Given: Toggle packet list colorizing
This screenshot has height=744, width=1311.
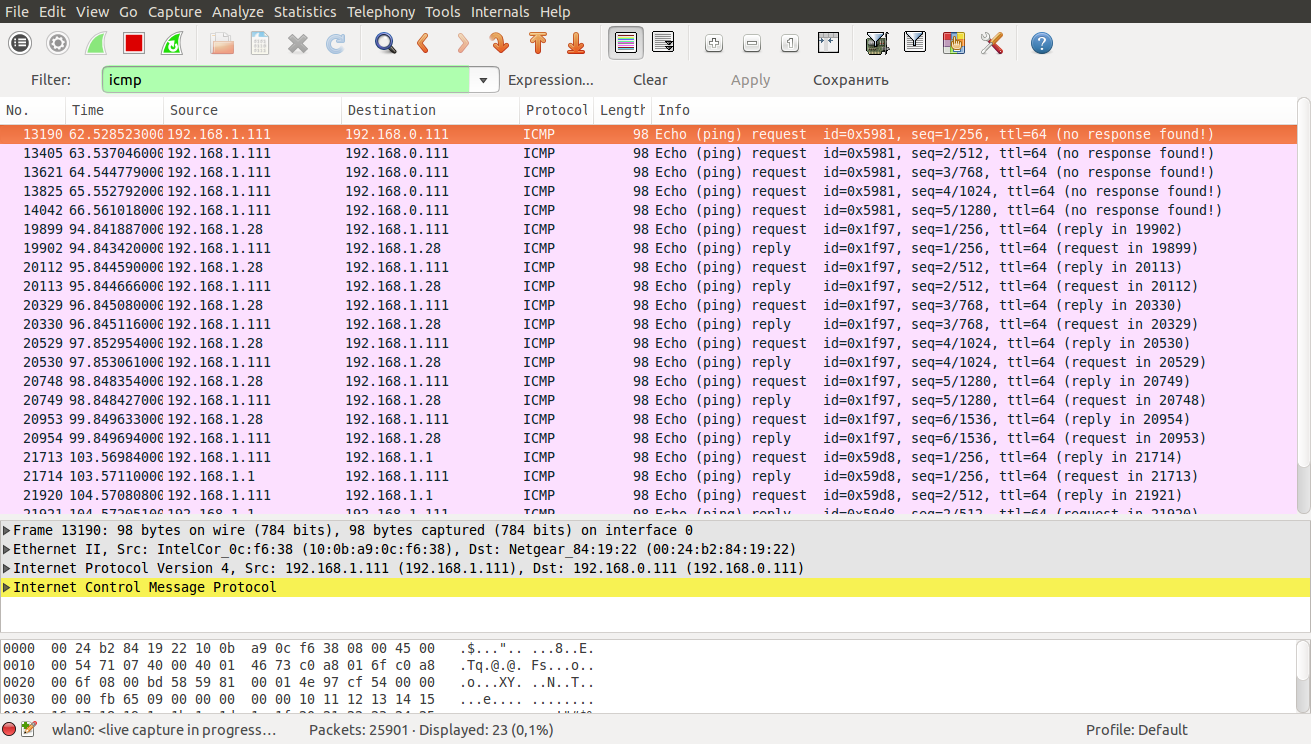Looking at the screenshot, I should pos(626,43).
